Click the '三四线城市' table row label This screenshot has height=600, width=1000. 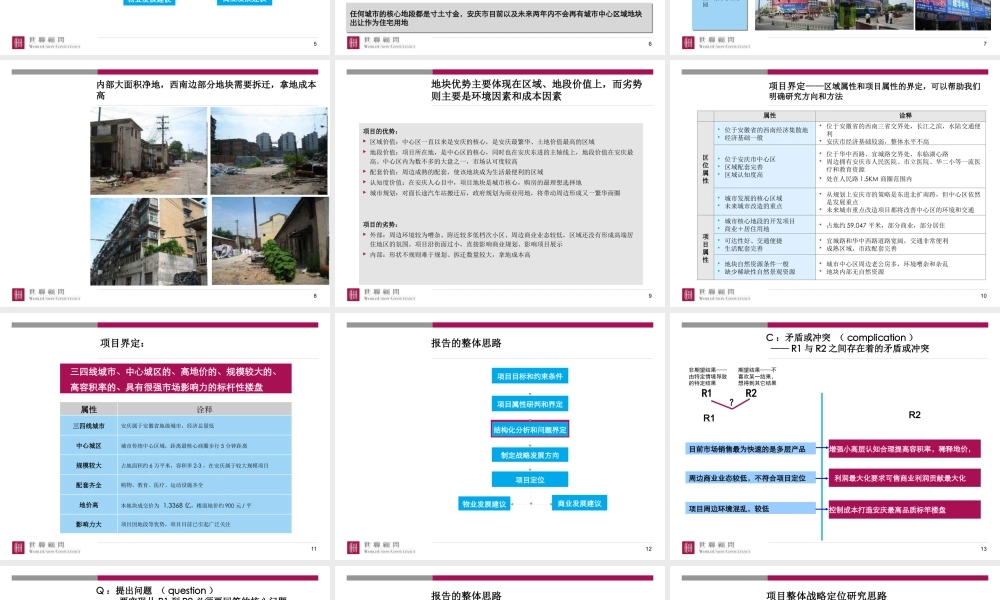(89, 426)
